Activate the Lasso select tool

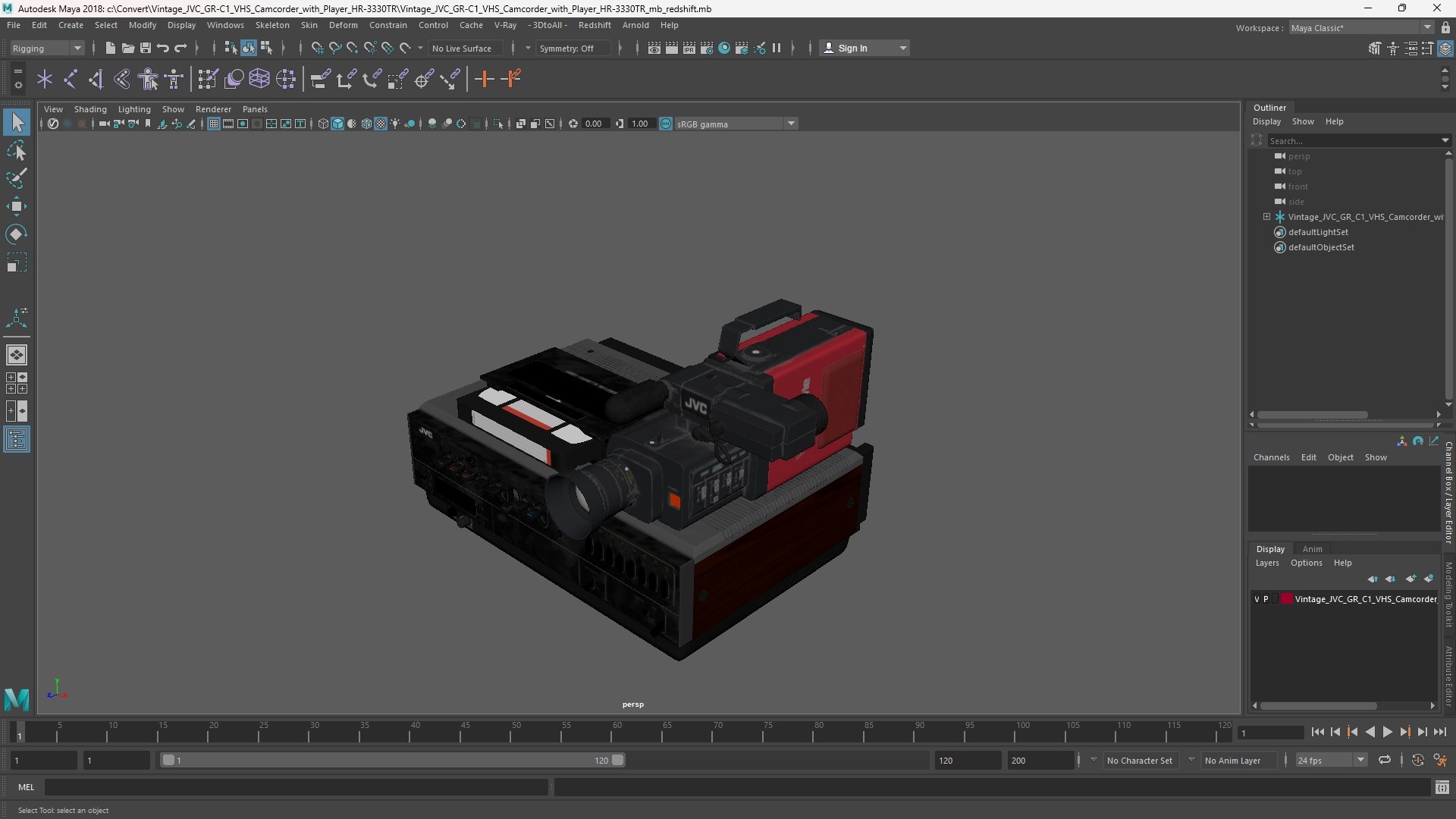click(16, 151)
